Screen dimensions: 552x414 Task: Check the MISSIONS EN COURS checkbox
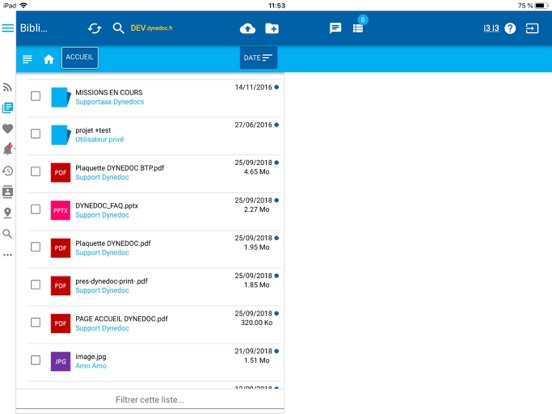pos(36,96)
